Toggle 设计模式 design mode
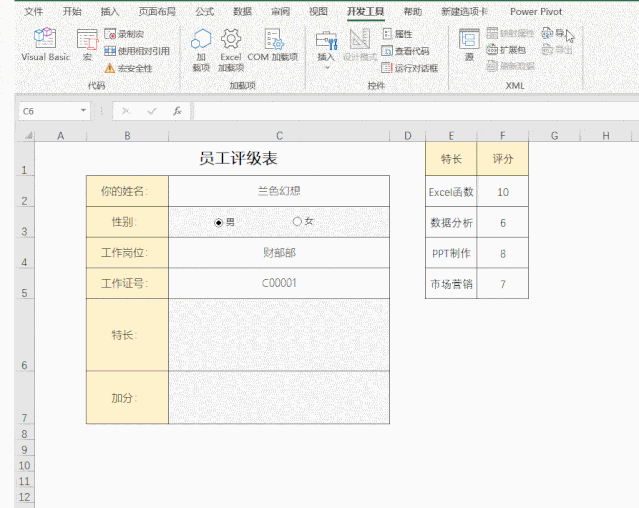639x508 pixels. click(x=360, y=45)
